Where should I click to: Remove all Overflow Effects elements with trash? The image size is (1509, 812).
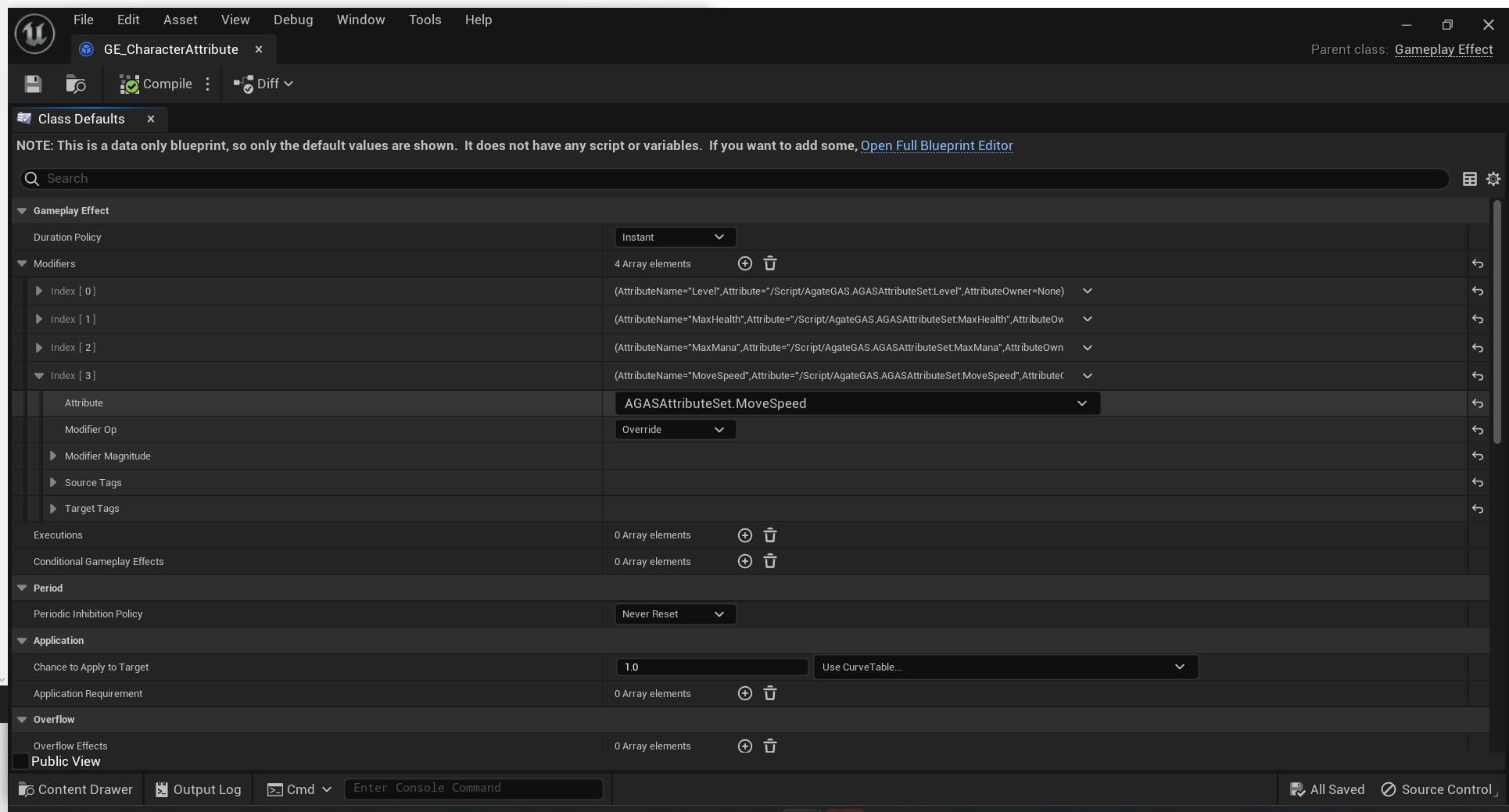770,746
